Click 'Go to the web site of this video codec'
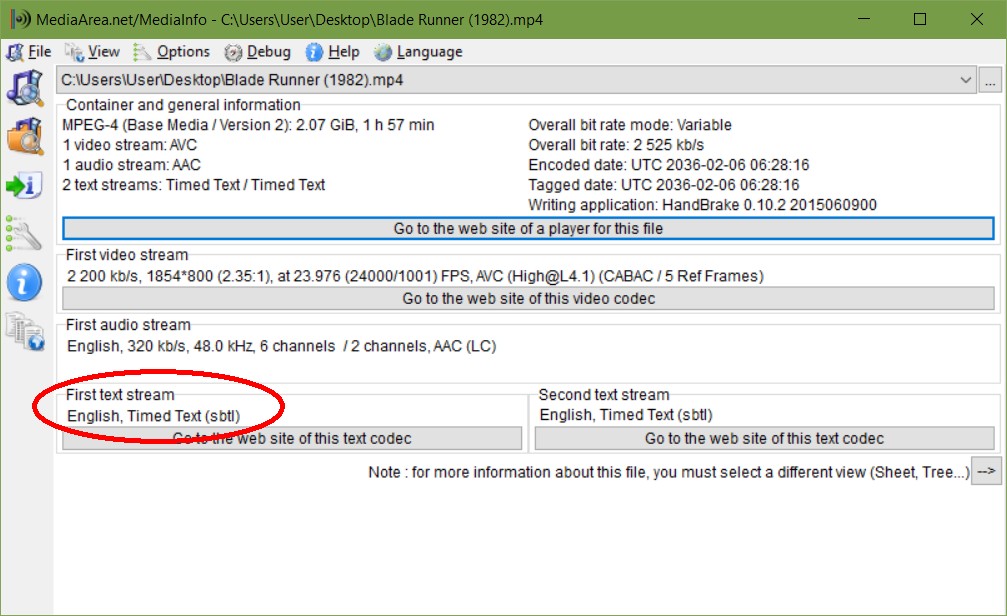The width and height of the screenshot is (1007, 616). [528, 299]
